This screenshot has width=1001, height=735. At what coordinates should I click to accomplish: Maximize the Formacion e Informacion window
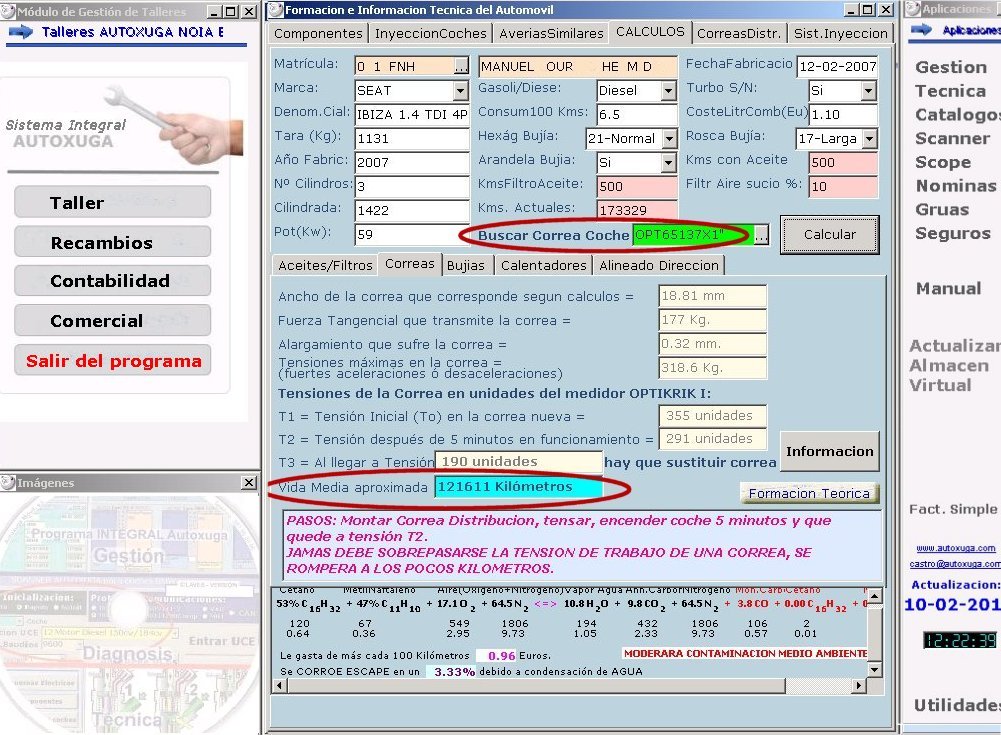click(867, 10)
